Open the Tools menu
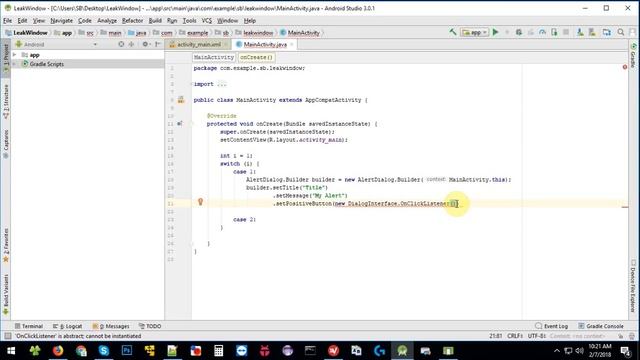640x360 pixels. tap(189, 20)
